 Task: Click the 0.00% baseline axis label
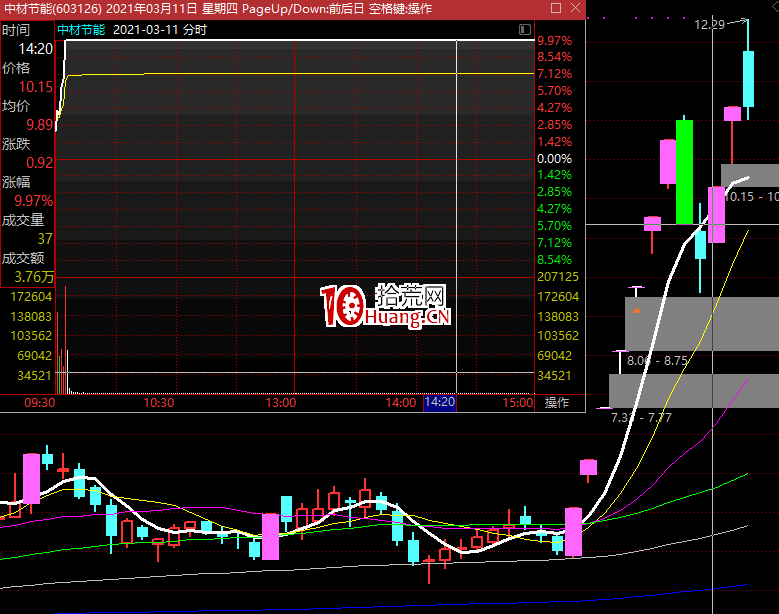(554, 159)
